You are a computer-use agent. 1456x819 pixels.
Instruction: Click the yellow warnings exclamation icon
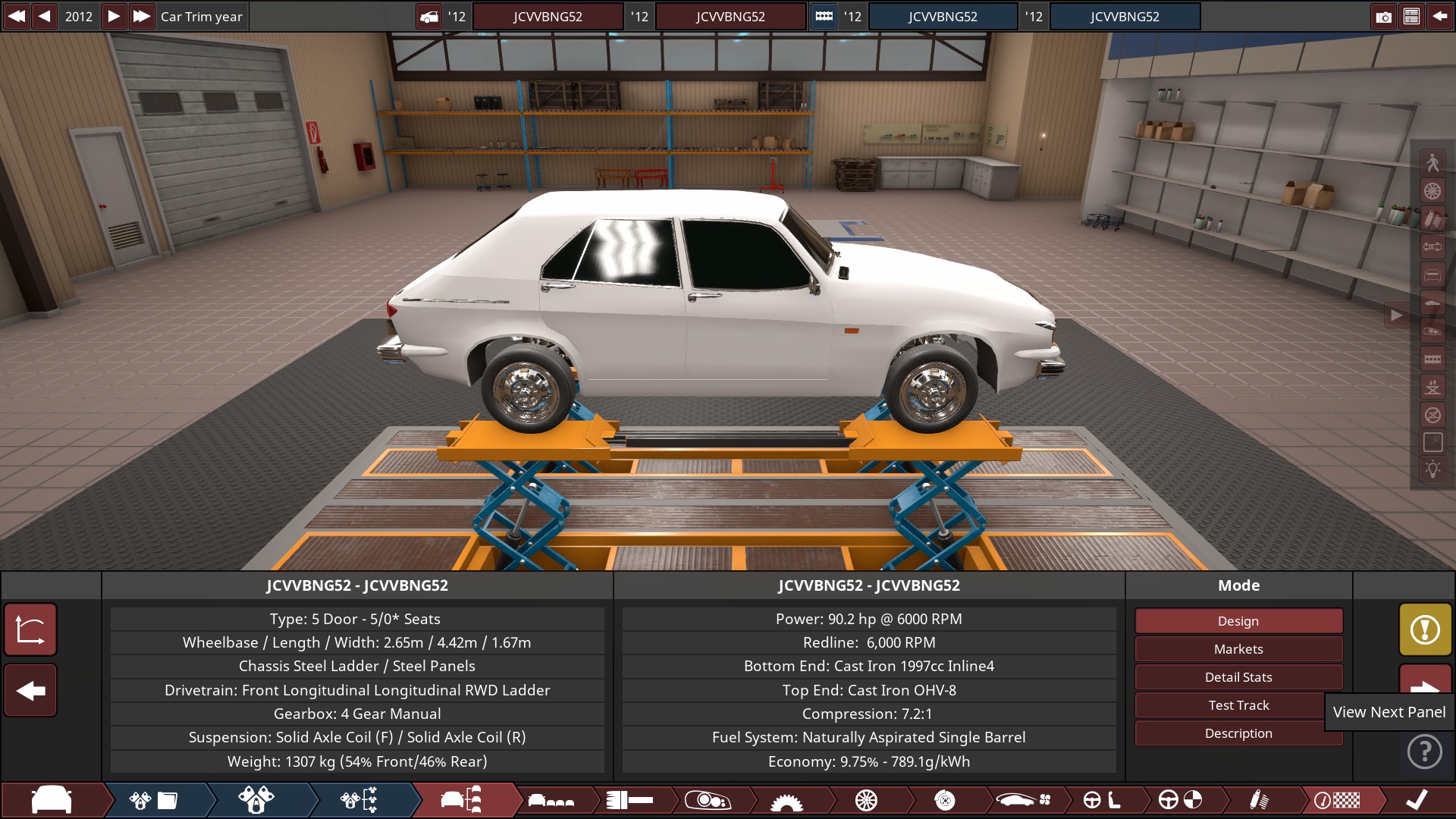[x=1425, y=629]
